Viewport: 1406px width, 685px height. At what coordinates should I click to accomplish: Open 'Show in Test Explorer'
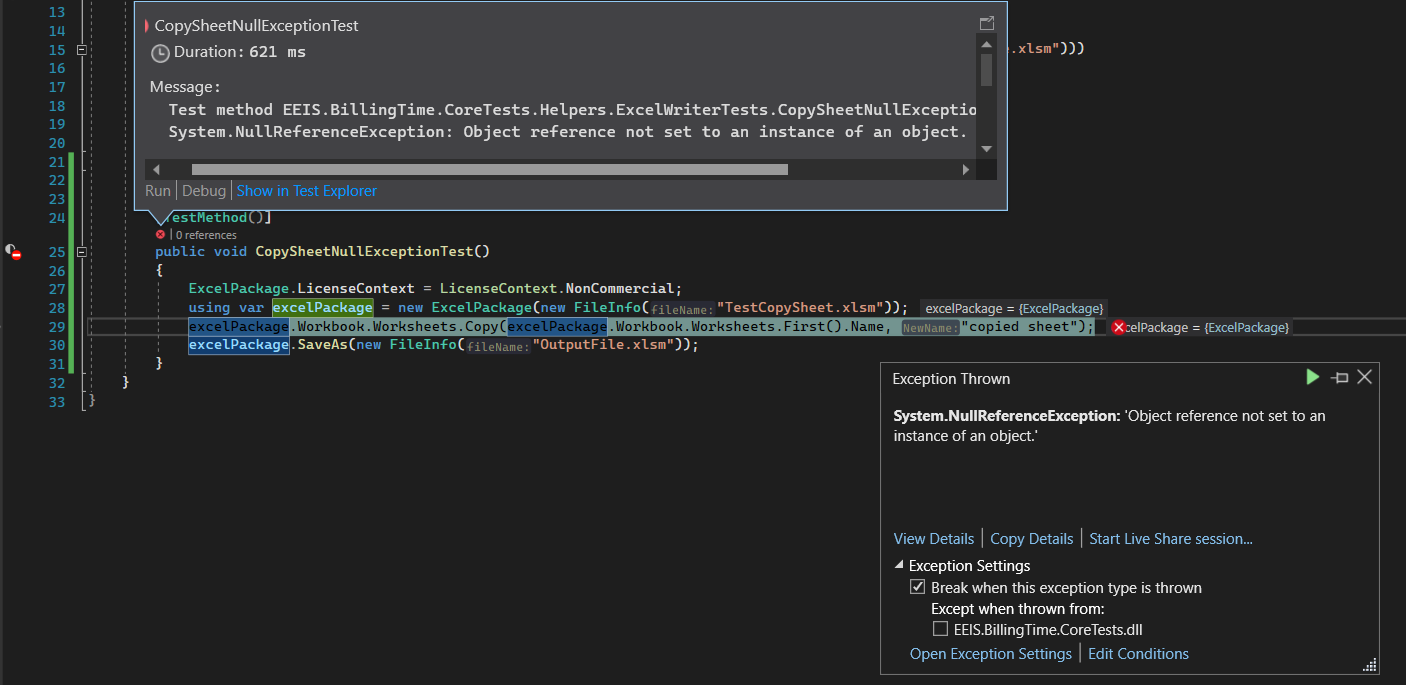tap(306, 190)
